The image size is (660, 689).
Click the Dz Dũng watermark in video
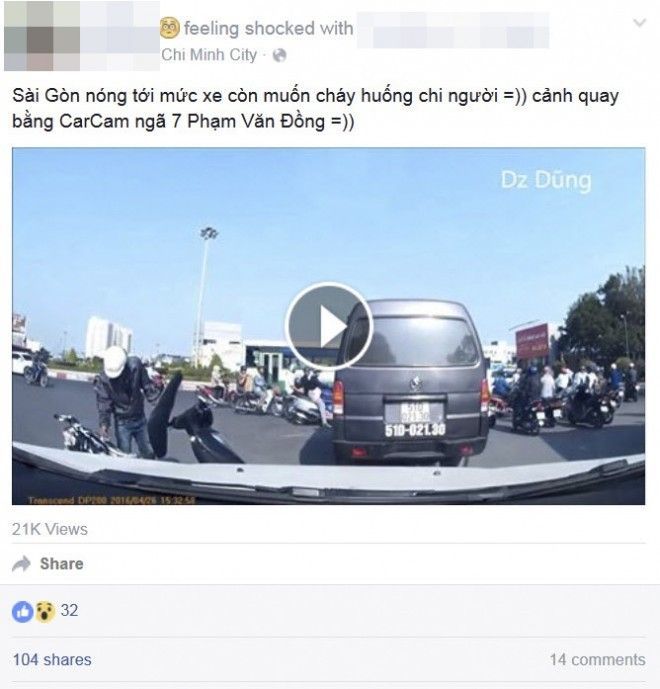pyautogui.click(x=546, y=180)
